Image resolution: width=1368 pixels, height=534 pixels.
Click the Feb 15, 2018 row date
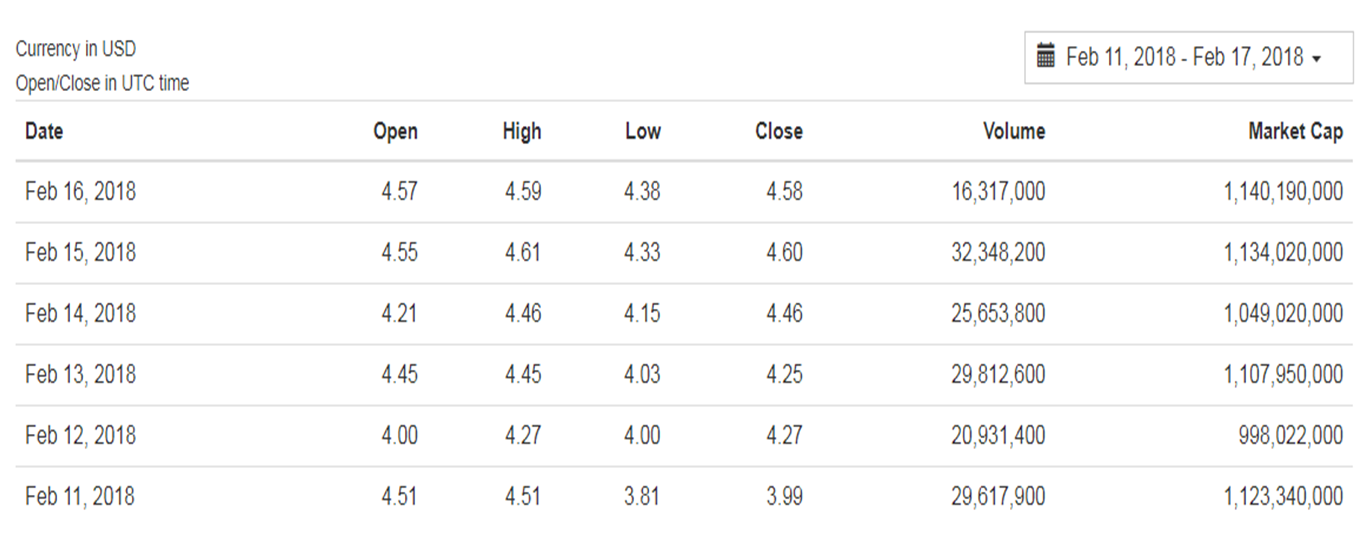(80, 253)
